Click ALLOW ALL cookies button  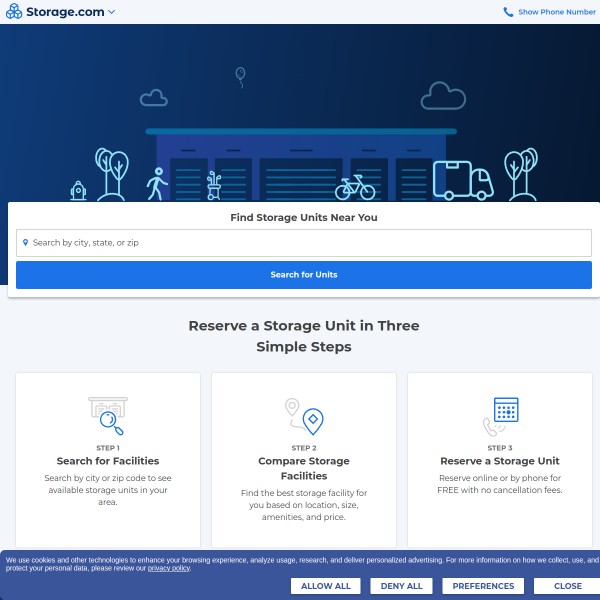pos(325,586)
